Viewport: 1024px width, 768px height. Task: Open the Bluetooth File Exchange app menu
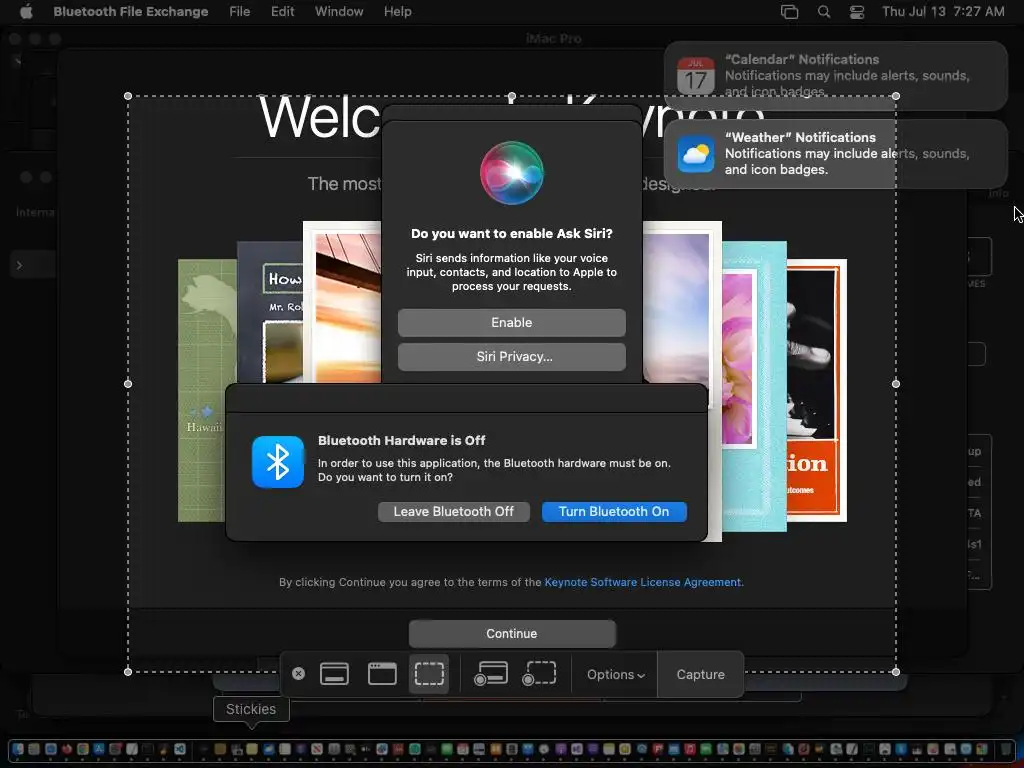pos(131,11)
